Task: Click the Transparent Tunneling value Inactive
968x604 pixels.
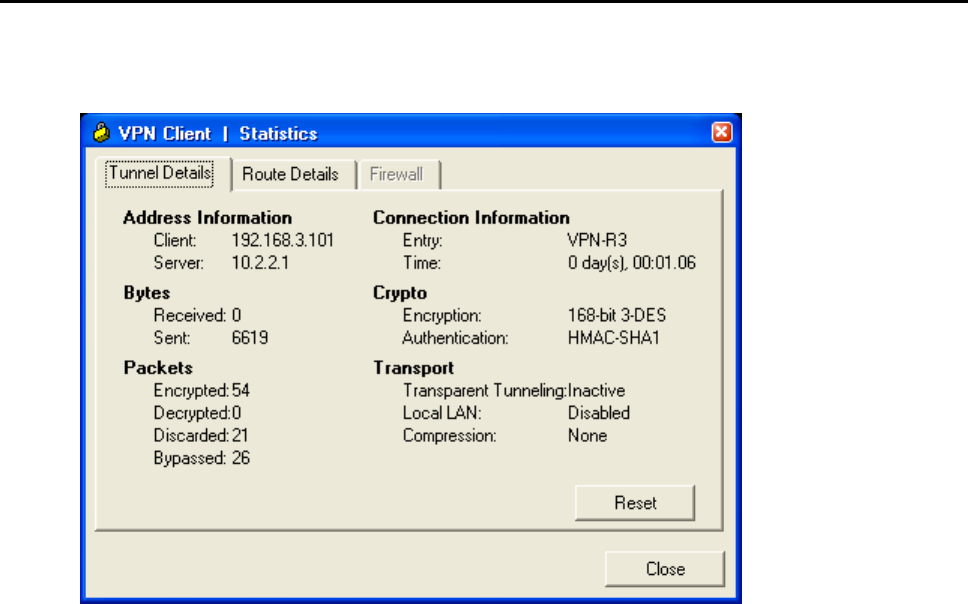Action: point(596,391)
